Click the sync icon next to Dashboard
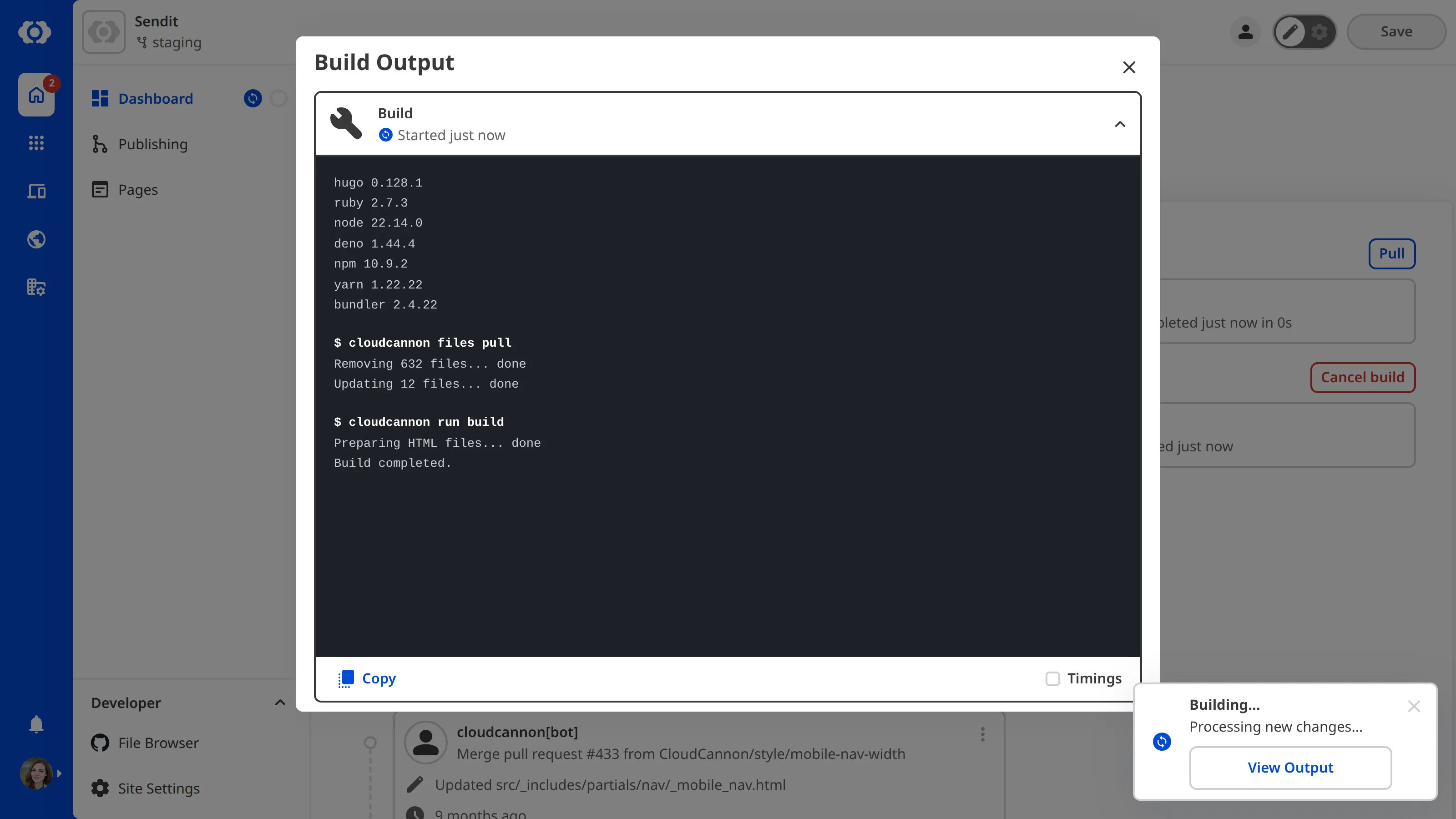The width and height of the screenshot is (1456, 819). pyautogui.click(x=252, y=98)
